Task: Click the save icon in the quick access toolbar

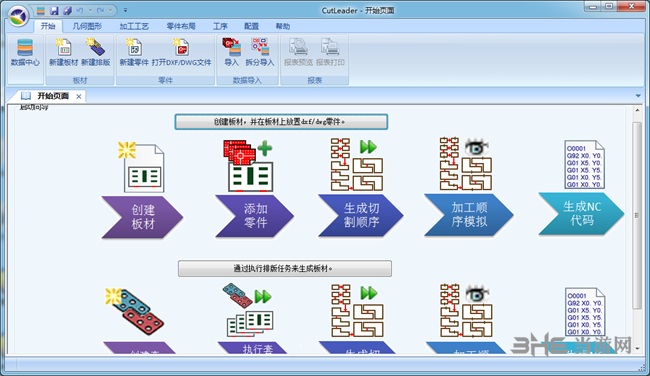Action: pos(54,10)
